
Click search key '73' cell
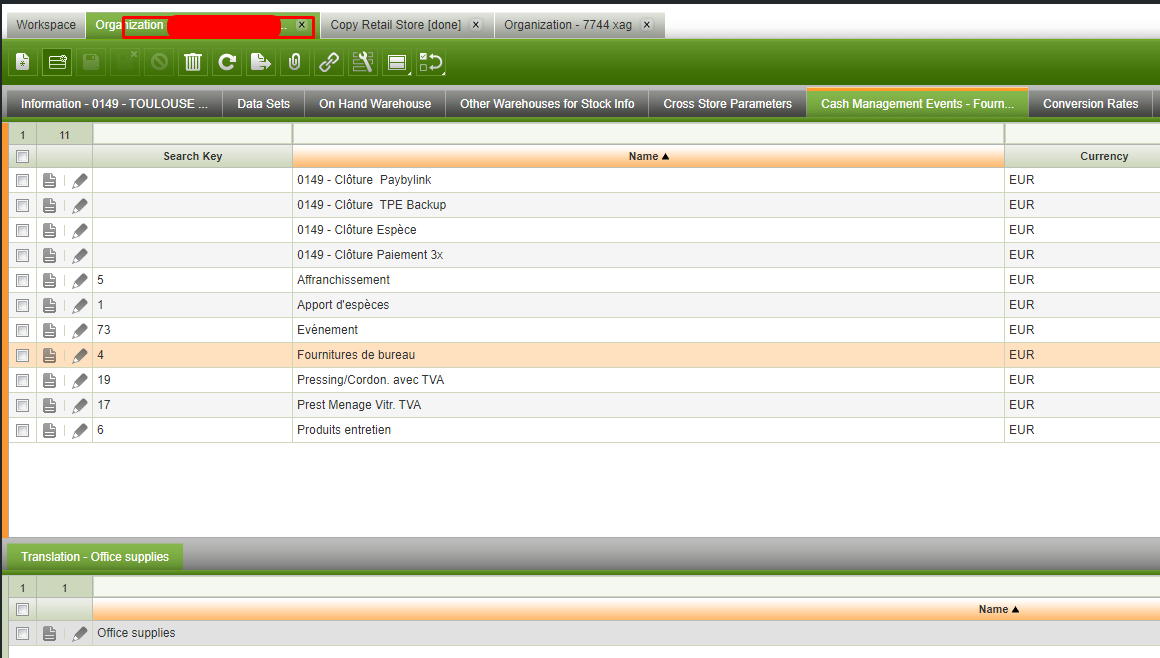click(x=192, y=330)
